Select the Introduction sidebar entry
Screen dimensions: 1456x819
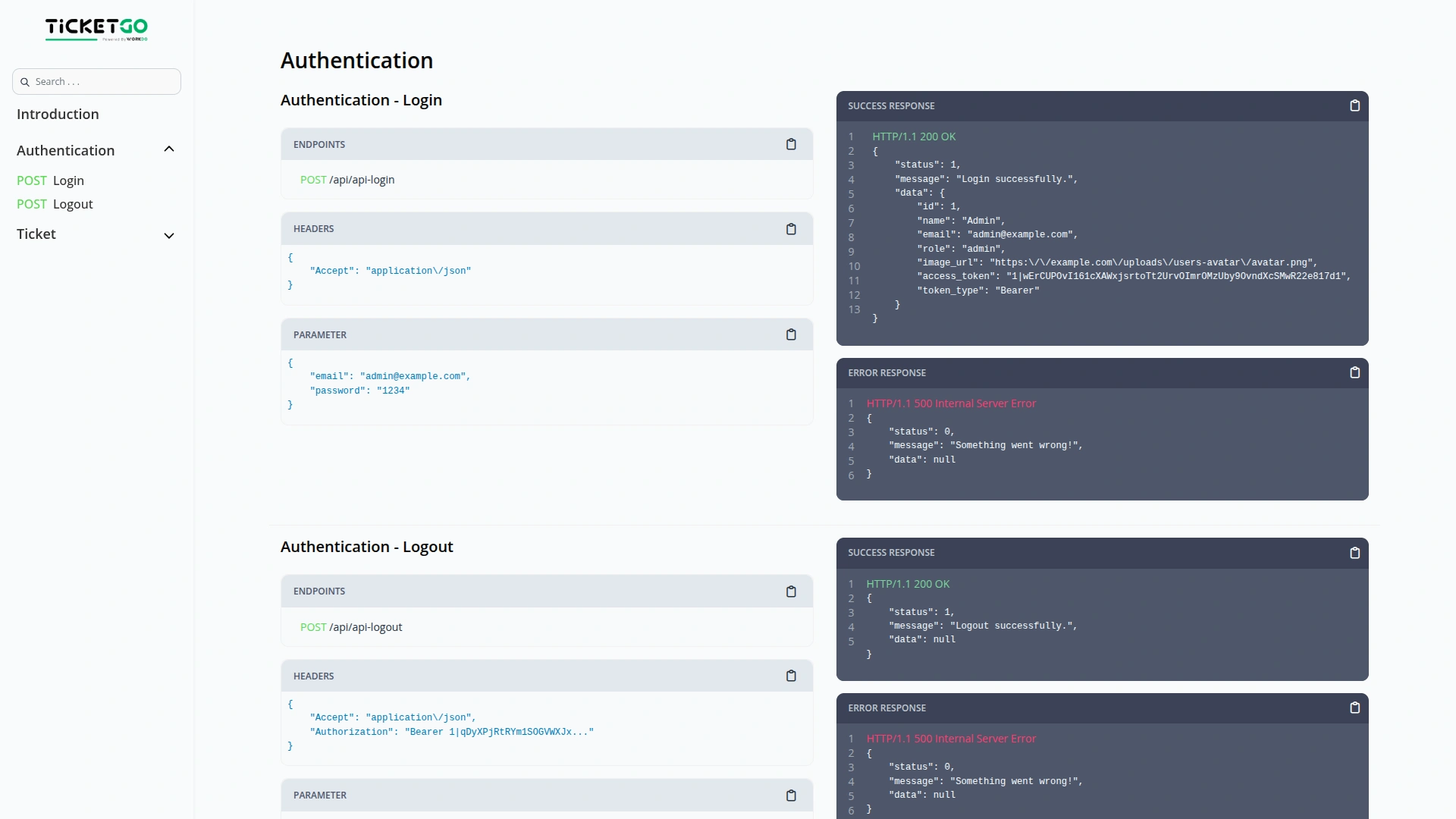(57, 114)
